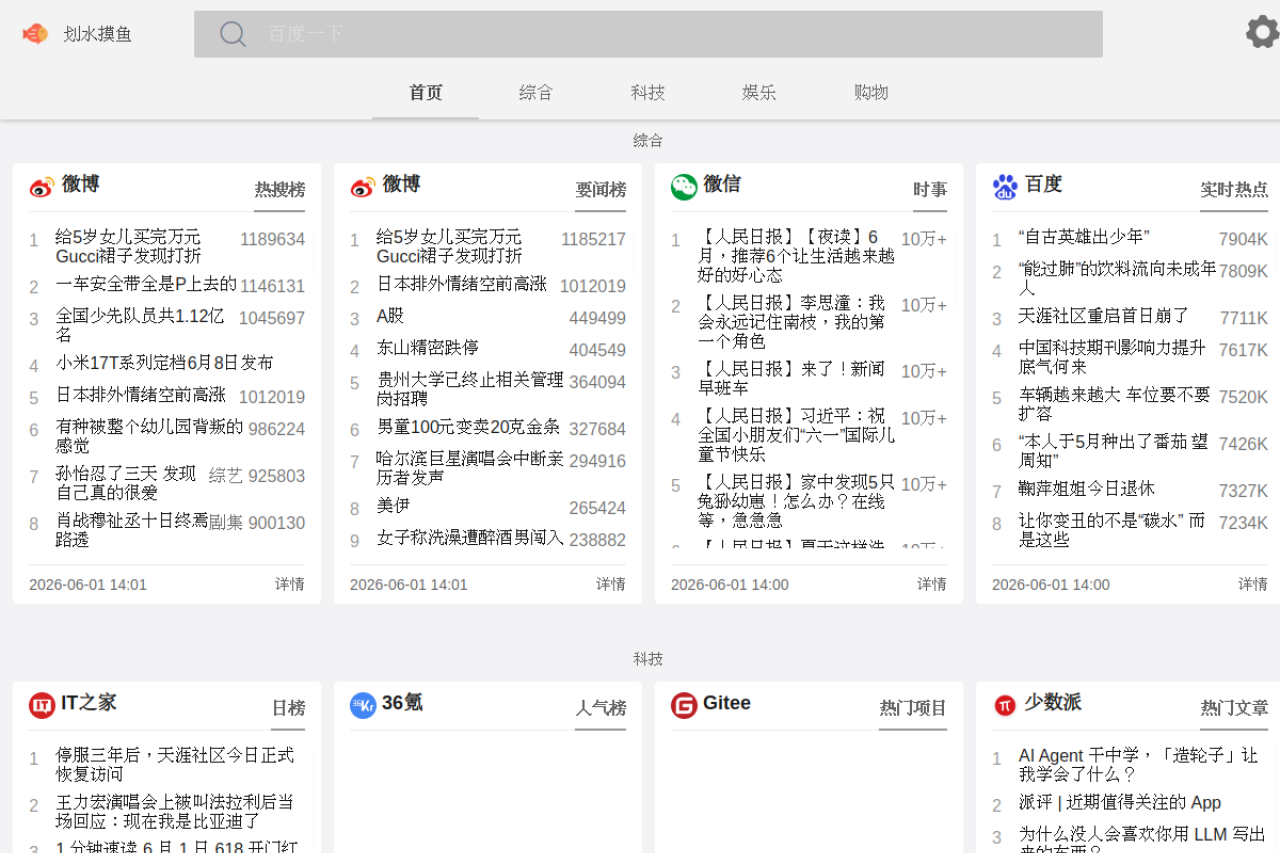Image resolution: width=1280 pixels, height=853 pixels.
Task: Open 有种被整个幼儿园背叛的感觉 headline
Action: [x=149, y=436]
